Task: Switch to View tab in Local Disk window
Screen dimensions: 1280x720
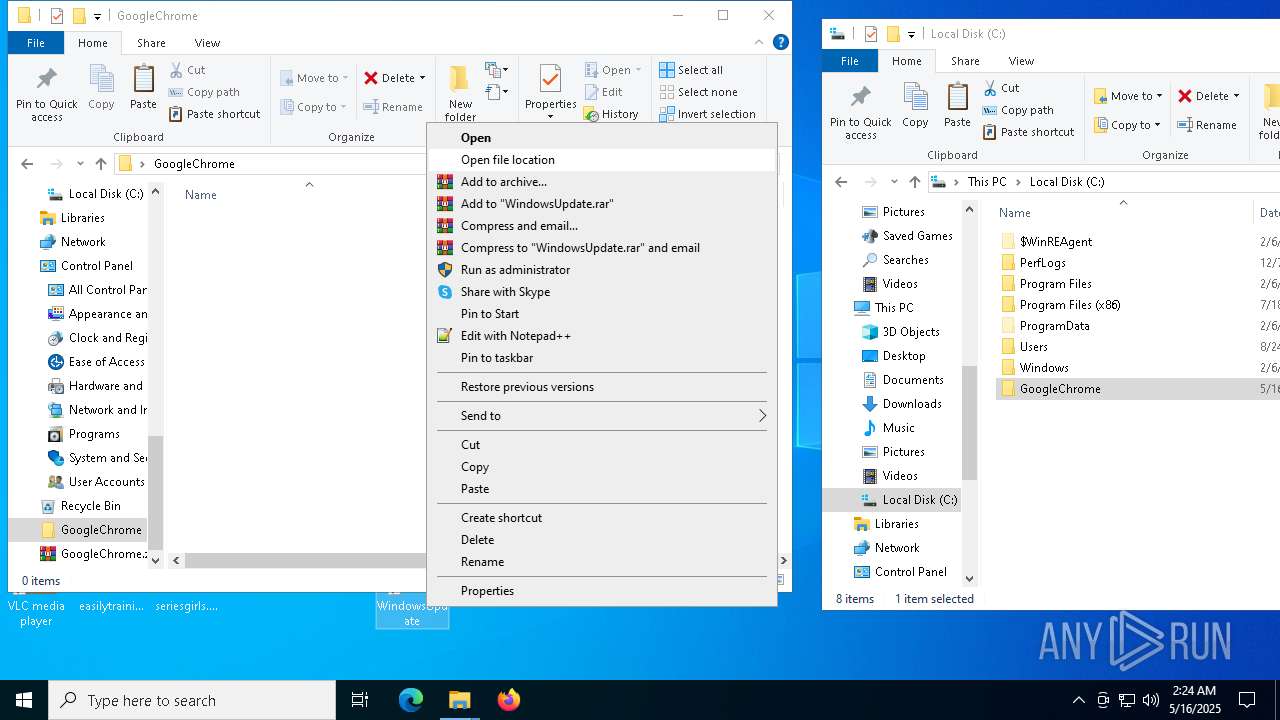Action: coord(1021,61)
